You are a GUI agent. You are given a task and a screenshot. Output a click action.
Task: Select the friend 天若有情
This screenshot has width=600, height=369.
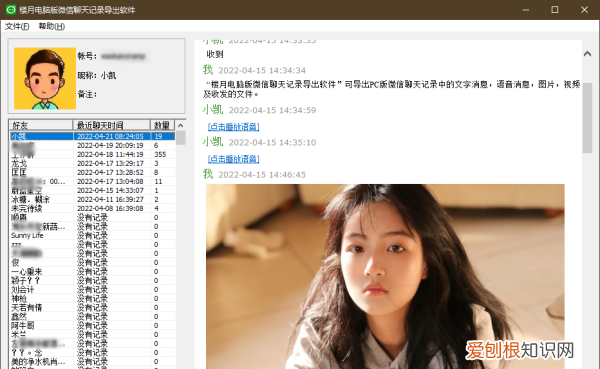(x=92, y=307)
